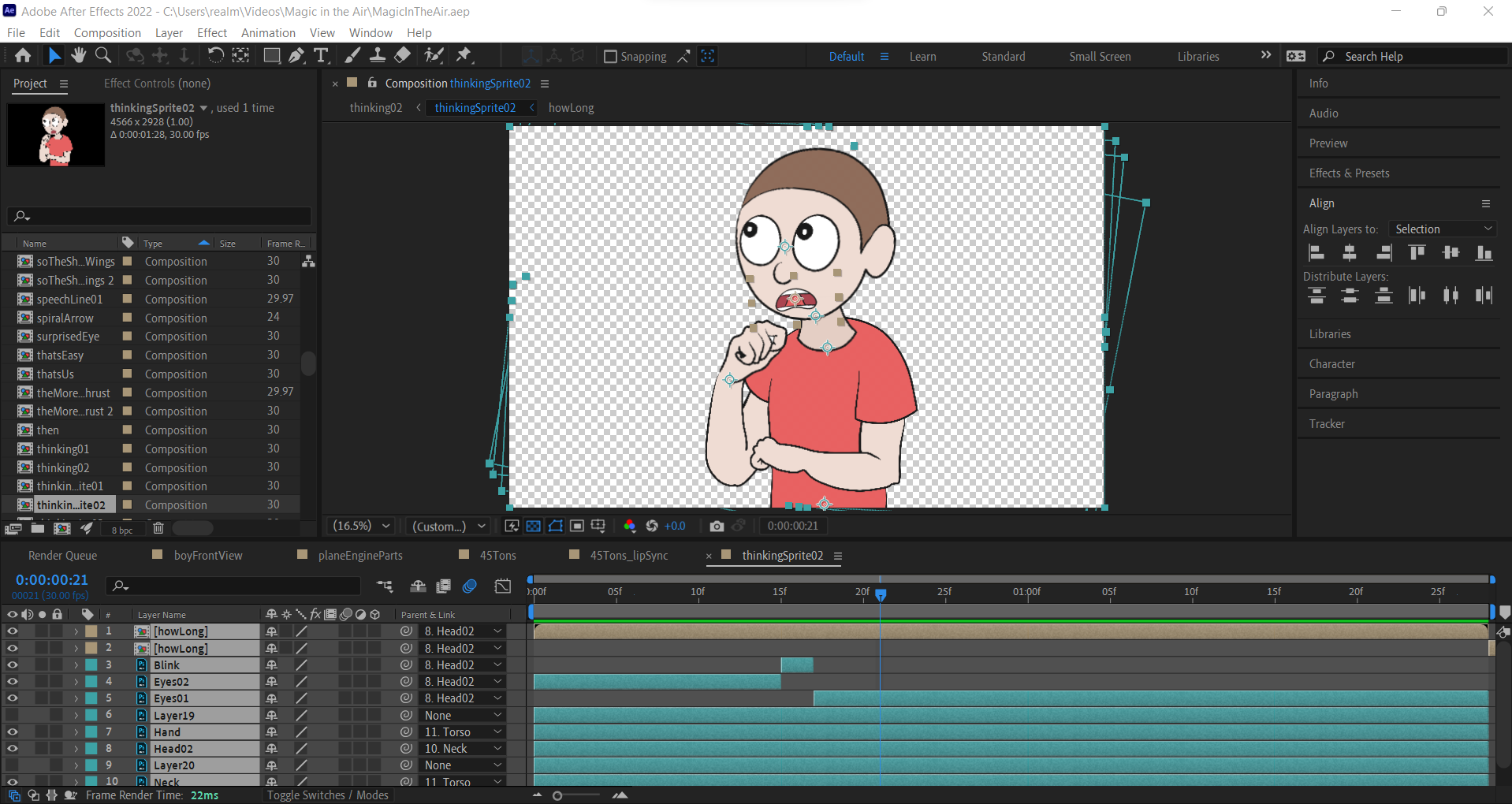1512x804 pixels.
Task: Open the magnification 16.5% dropdown
Action: pos(362,526)
